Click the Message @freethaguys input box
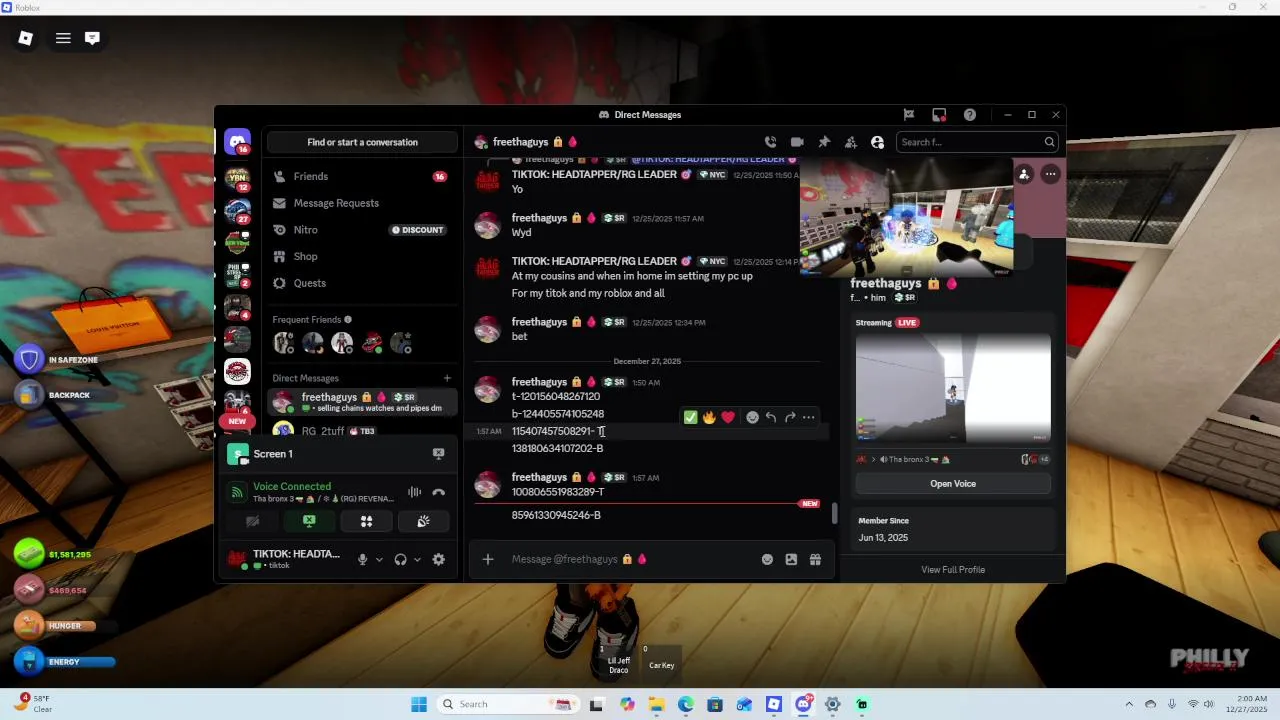The width and height of the screenshot is (1280, 720). (630, 559)
